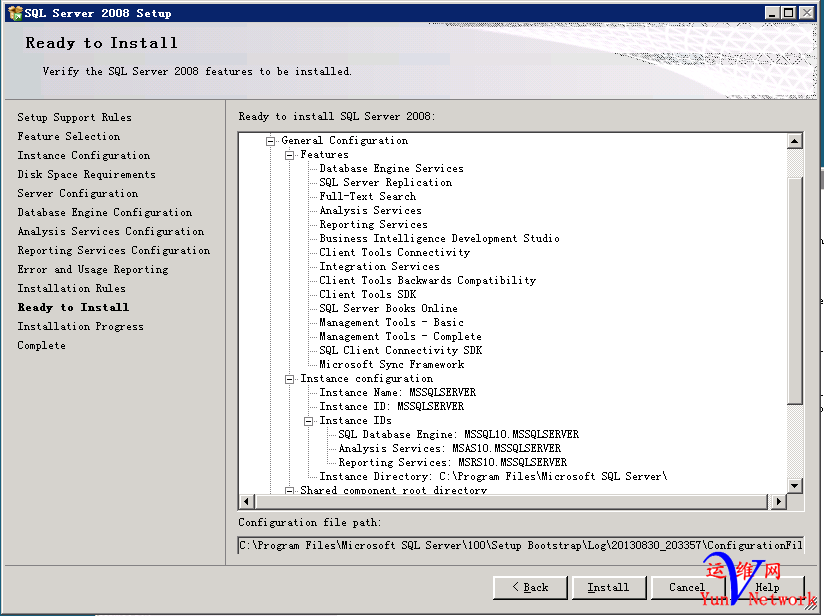Select the Complete step in sidebar
The width and height of the screenshot is (824, 616).
click(x=42, y=345)
